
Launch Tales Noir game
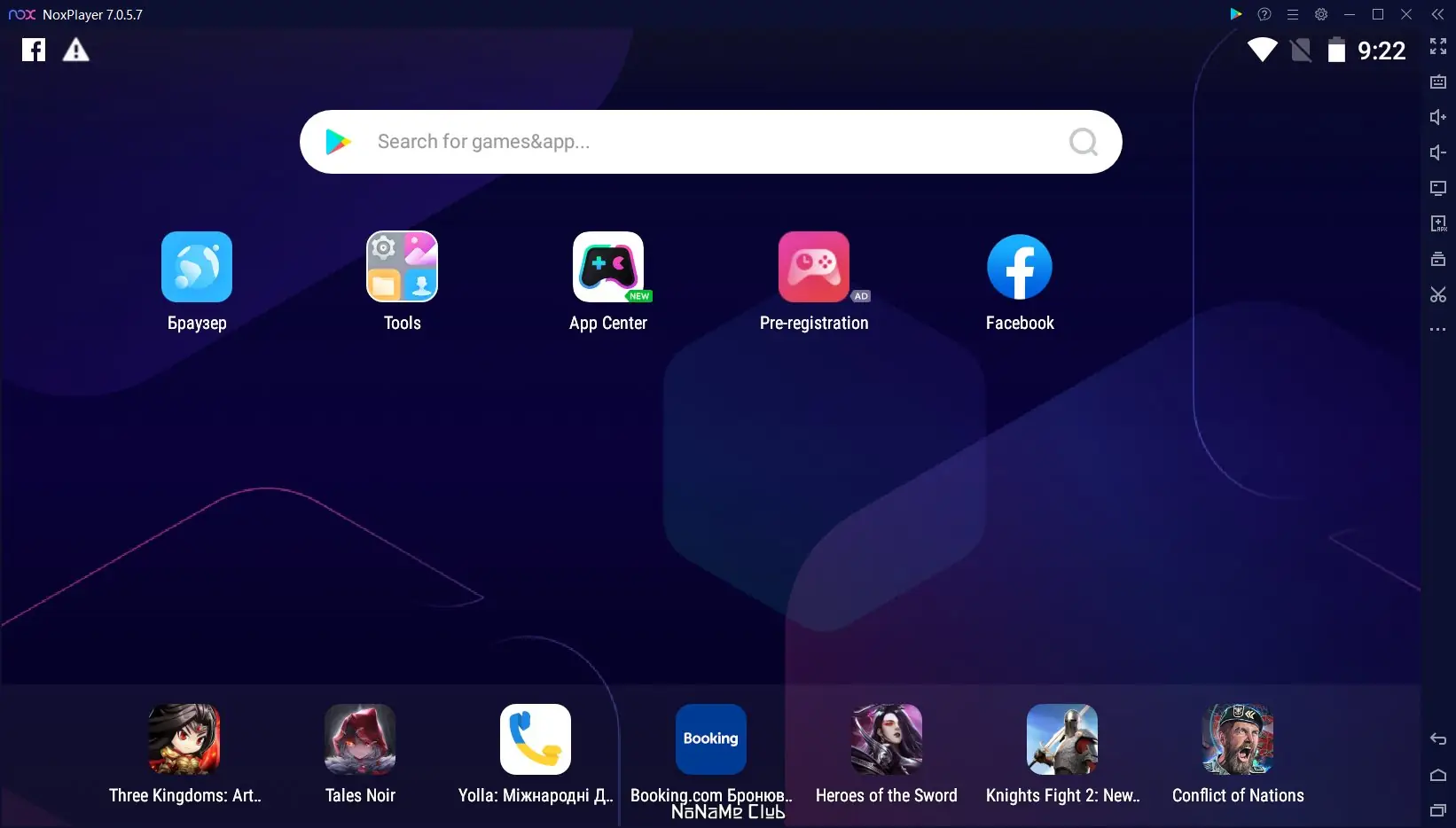point(360,739)
